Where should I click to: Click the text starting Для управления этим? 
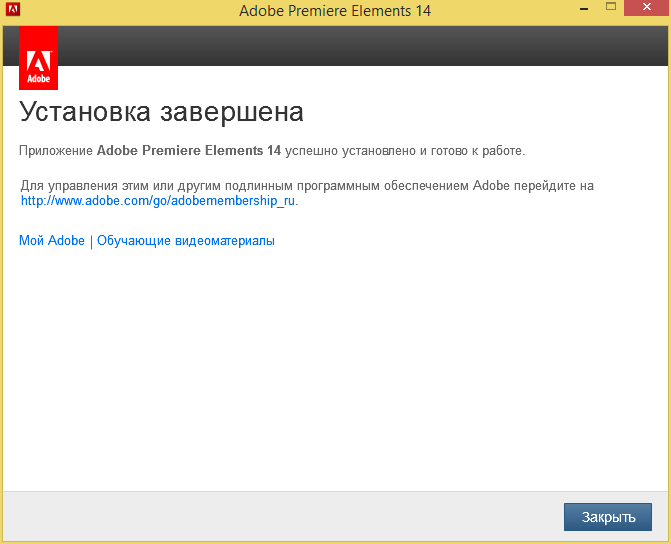(307, 193)
